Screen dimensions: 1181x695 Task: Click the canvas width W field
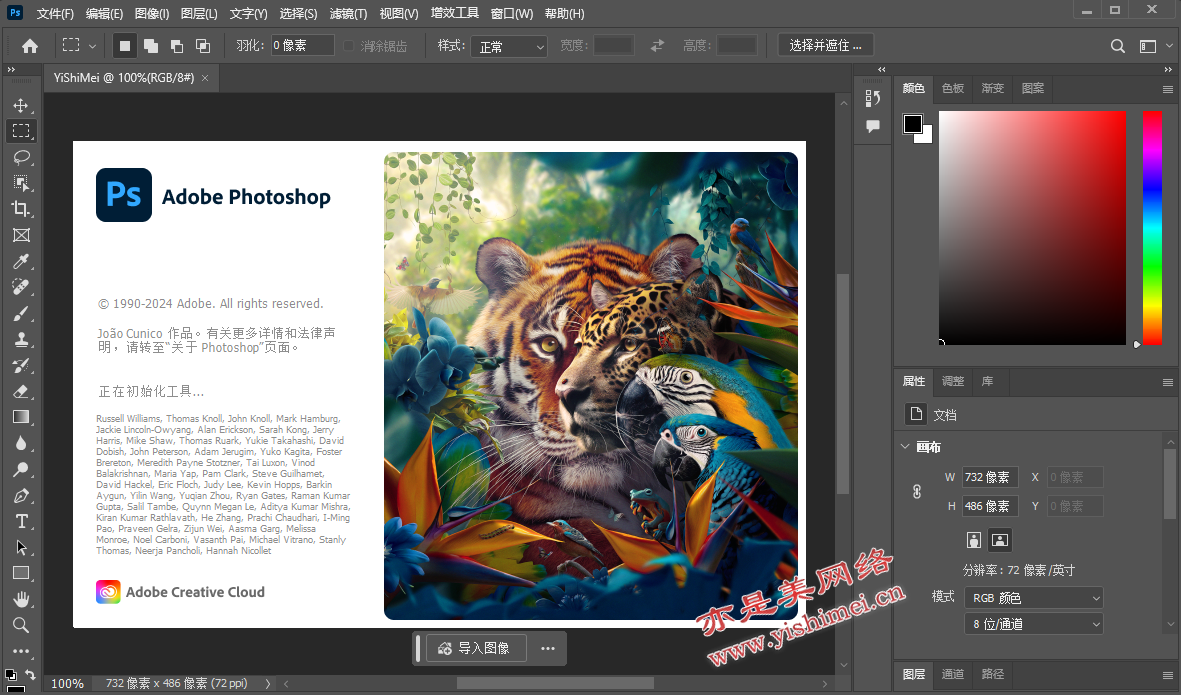pyautogui.click(x=990, y=477)
